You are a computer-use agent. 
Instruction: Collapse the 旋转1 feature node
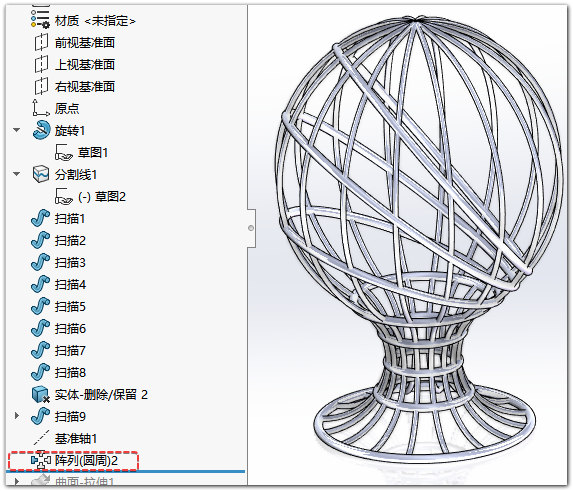[x=17, y=130]
